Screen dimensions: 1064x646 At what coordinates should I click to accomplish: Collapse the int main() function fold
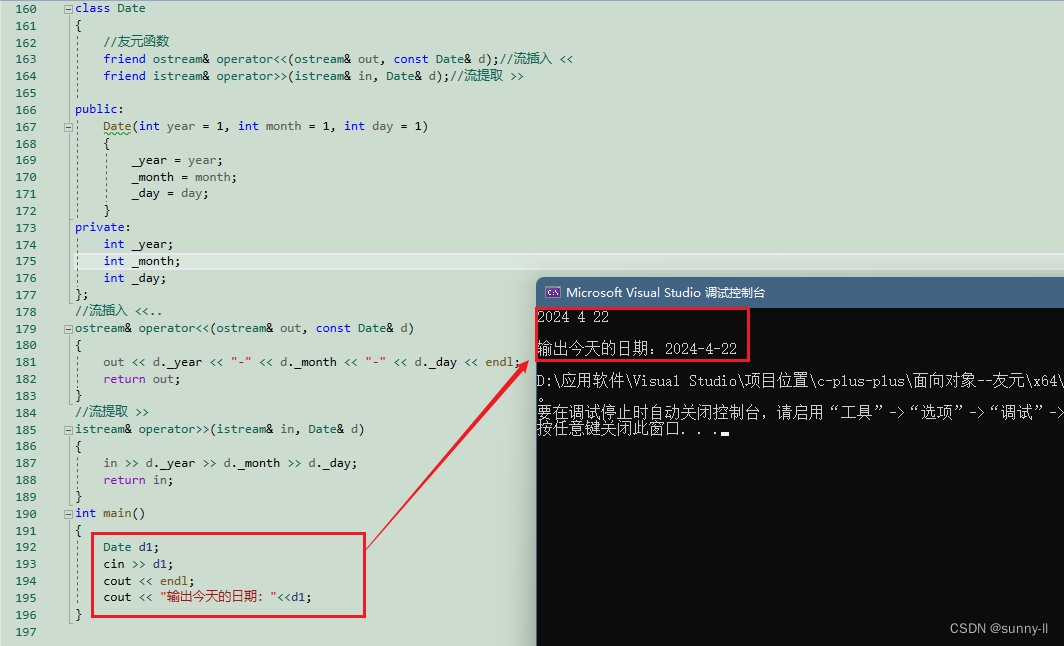coord(69,514)
